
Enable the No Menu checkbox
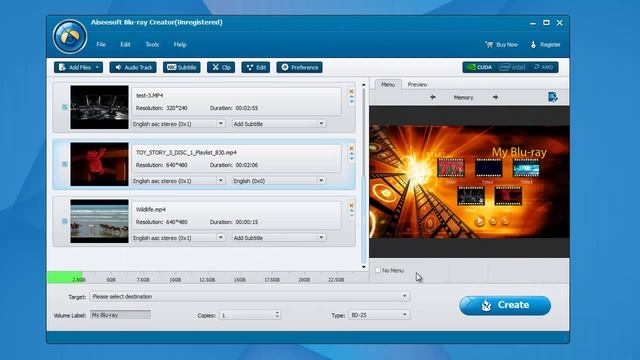(x=378, y=270)
